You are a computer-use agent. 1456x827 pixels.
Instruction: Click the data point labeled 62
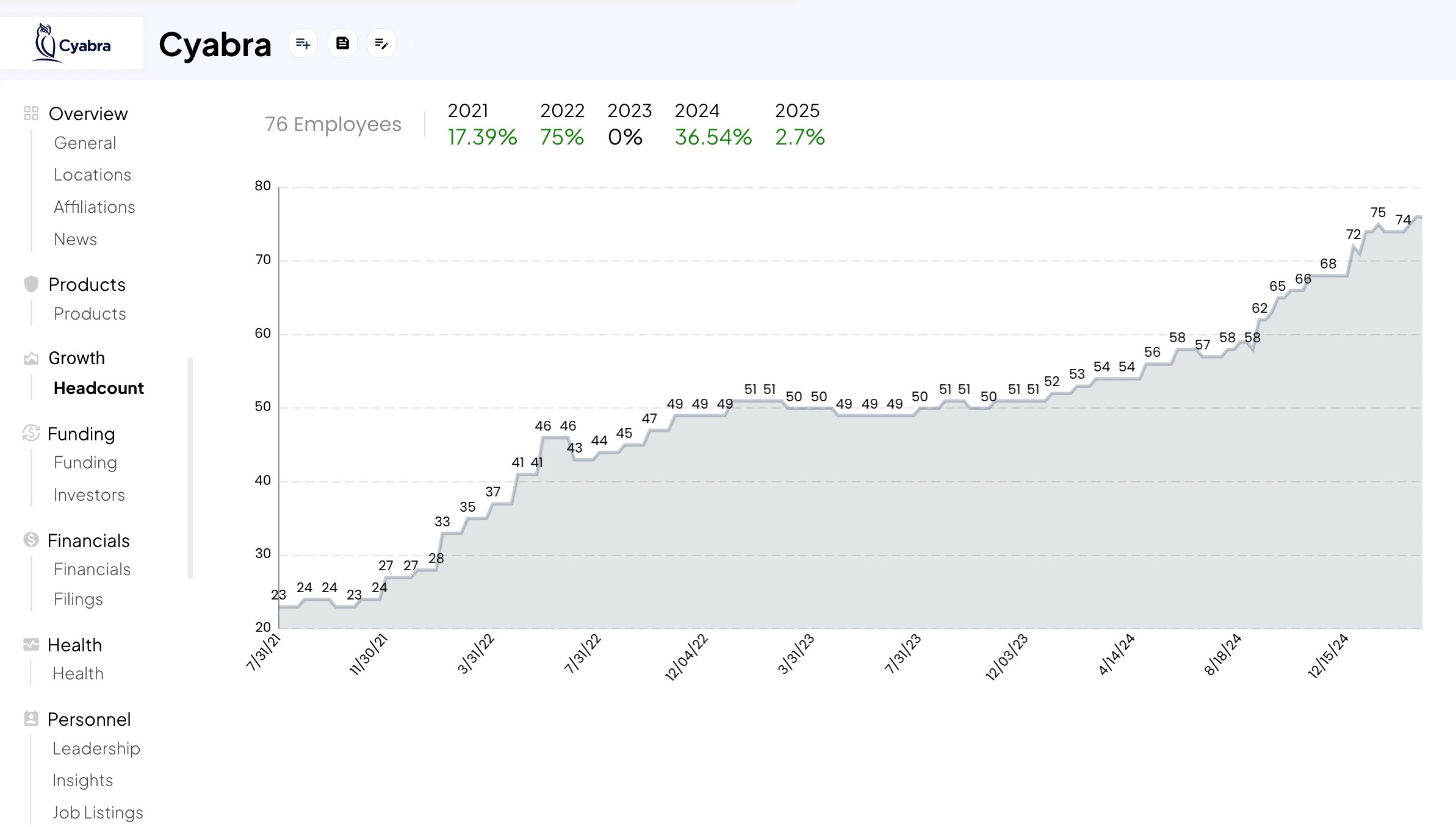[x=1260, y=309]
